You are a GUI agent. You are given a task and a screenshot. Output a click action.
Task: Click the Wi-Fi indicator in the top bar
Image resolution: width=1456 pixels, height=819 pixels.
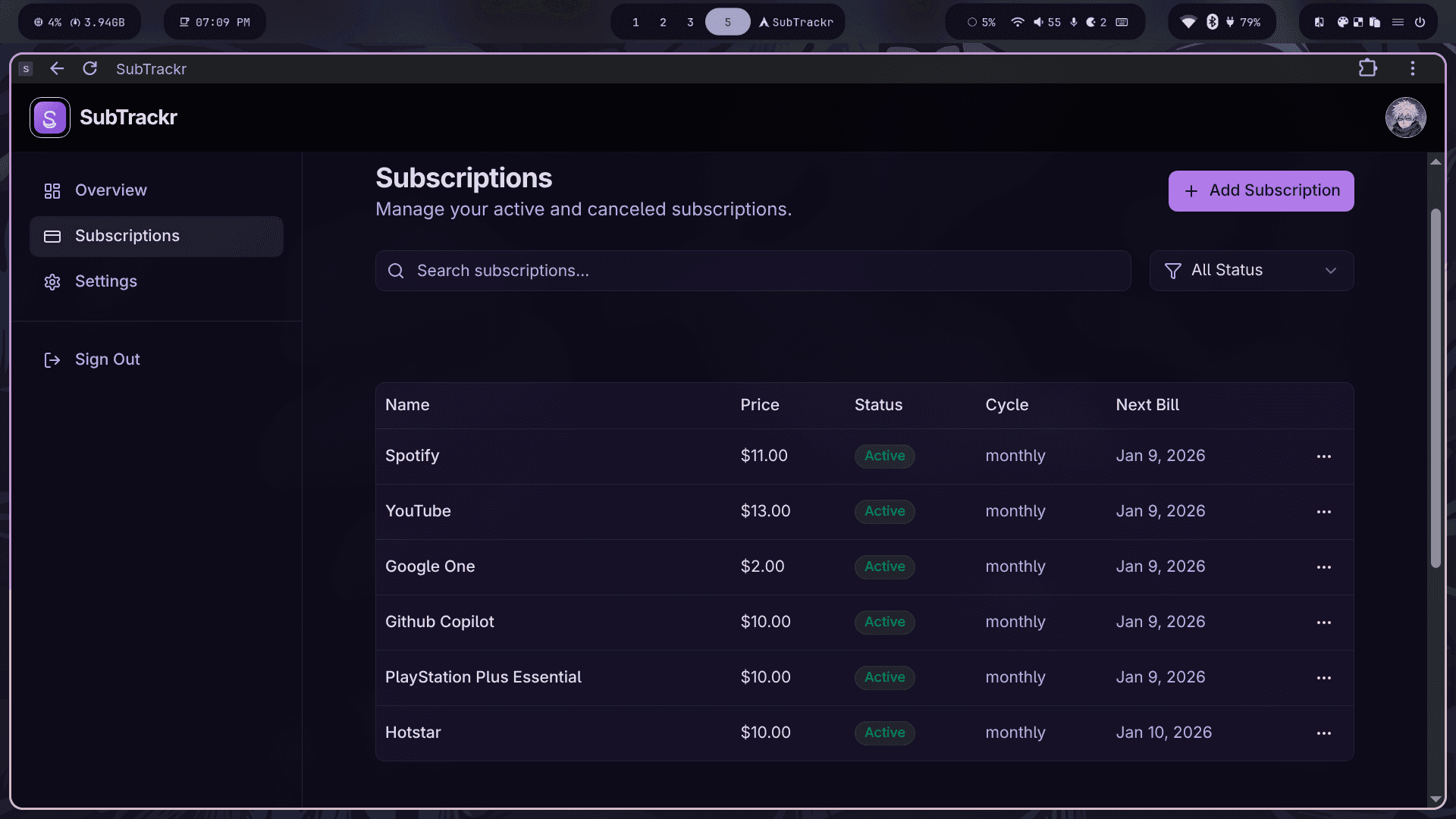(1018, 22)
